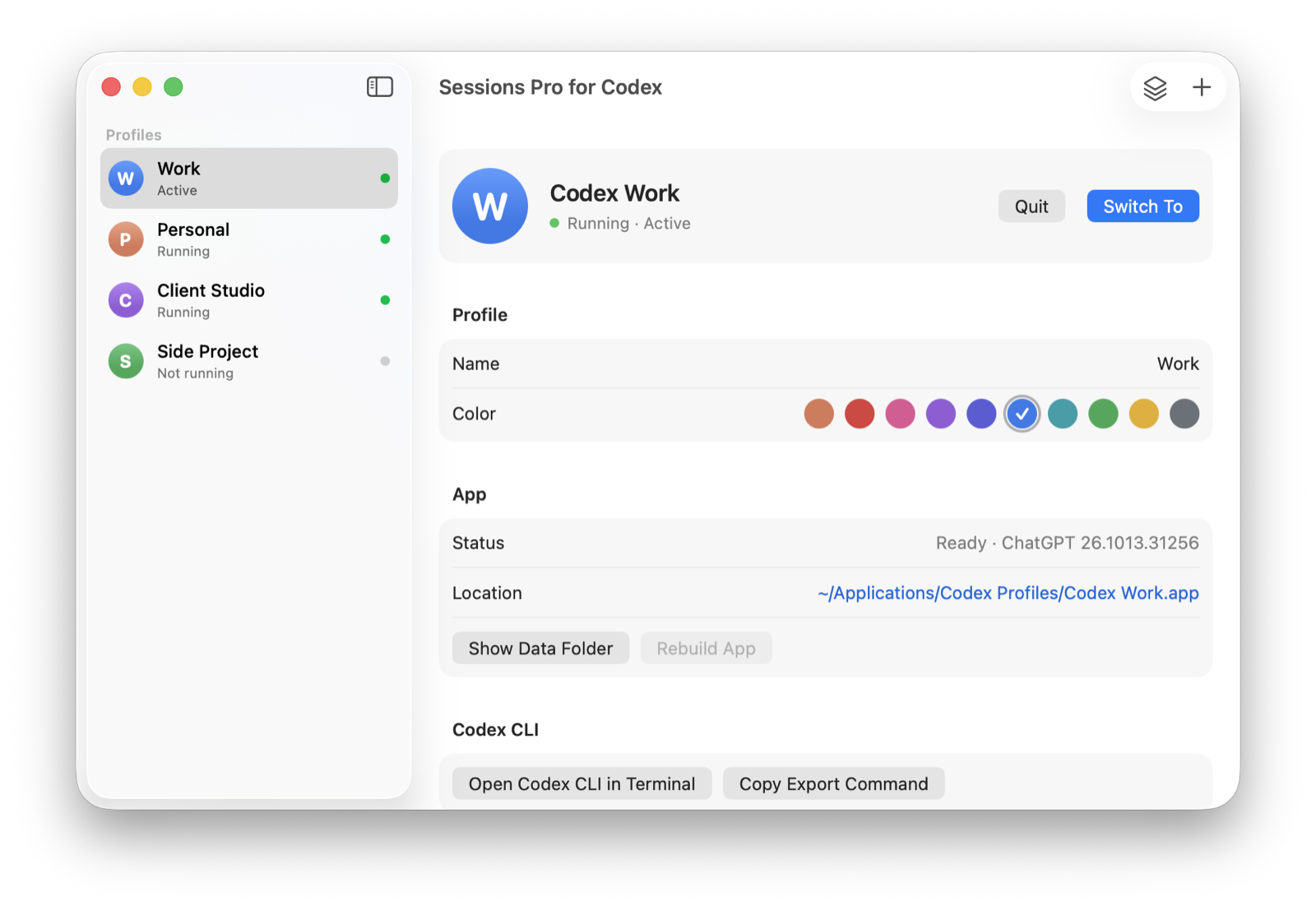This screenshot has height=910, width=1316.
Task: Choose the pink color swatch
Action: (900, 414)
